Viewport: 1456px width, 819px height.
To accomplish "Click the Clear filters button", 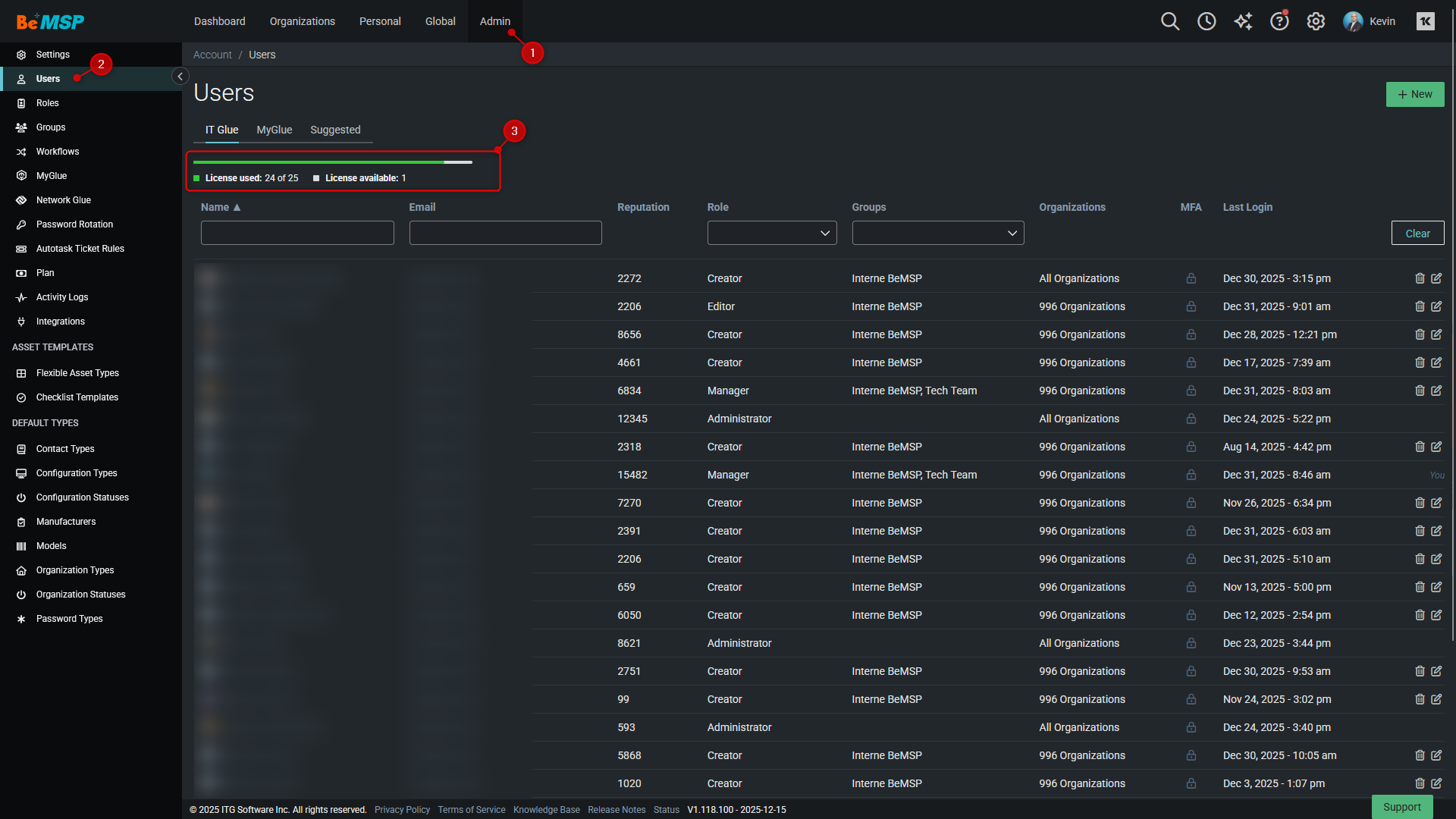I will click(x=1417, y=233).
